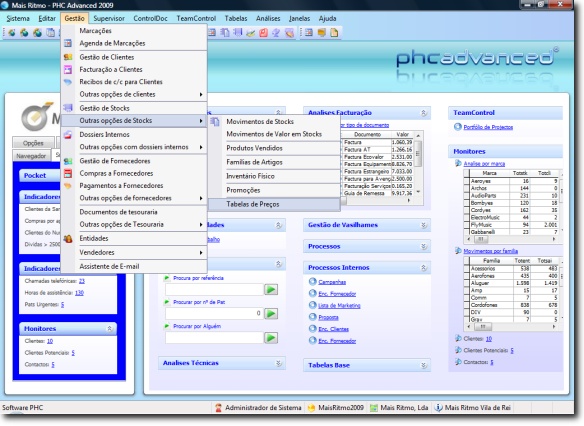Image resolution: width=584 pixels, height=426 pixels.
Task: Click the globe icon beside Lista de Marketing
Action: (x=312, y=305)
